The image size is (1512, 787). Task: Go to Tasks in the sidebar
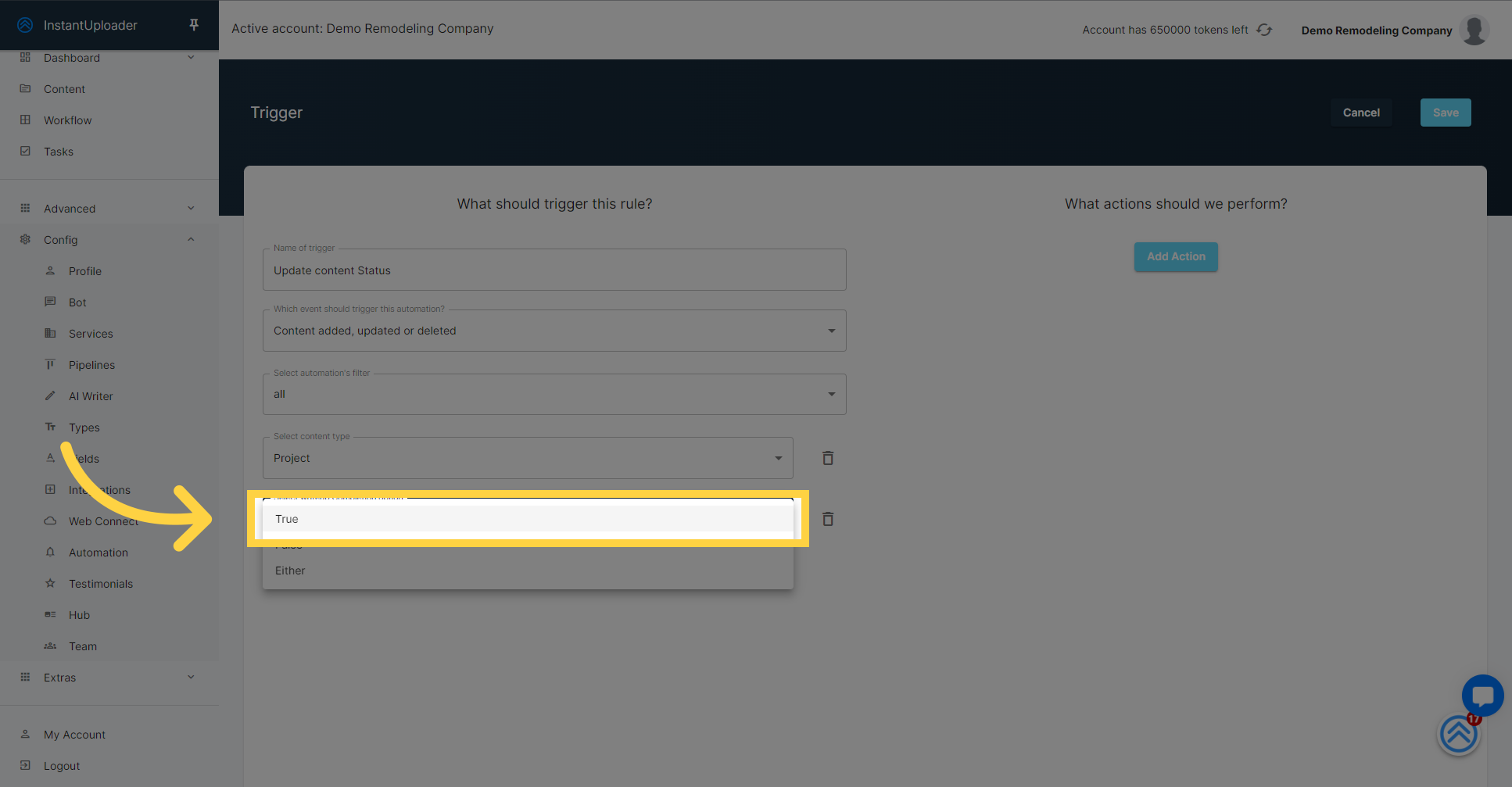pos(59,152)
